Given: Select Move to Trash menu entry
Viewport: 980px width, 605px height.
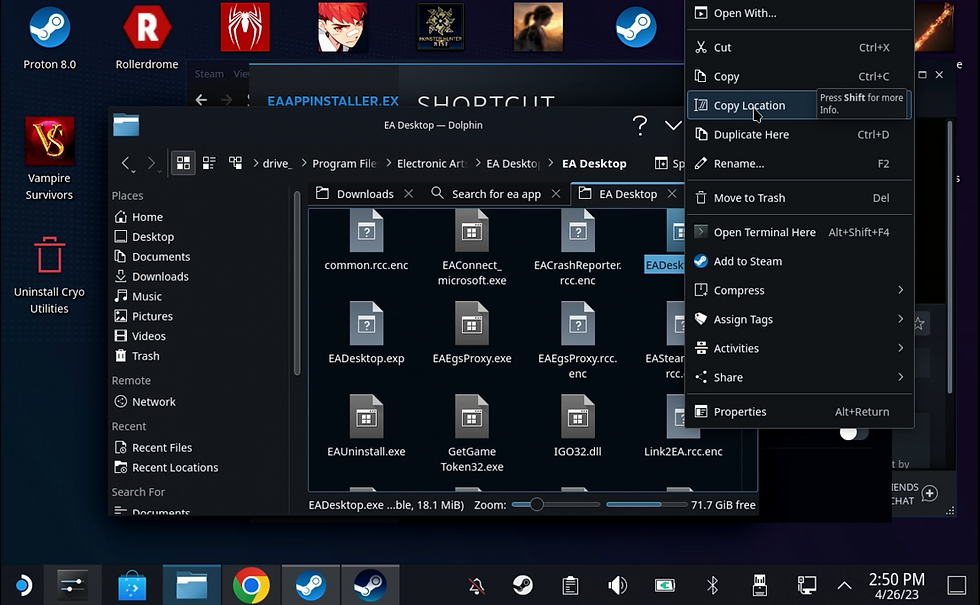Looking at the screenshot, I should (x=799, y=198).
